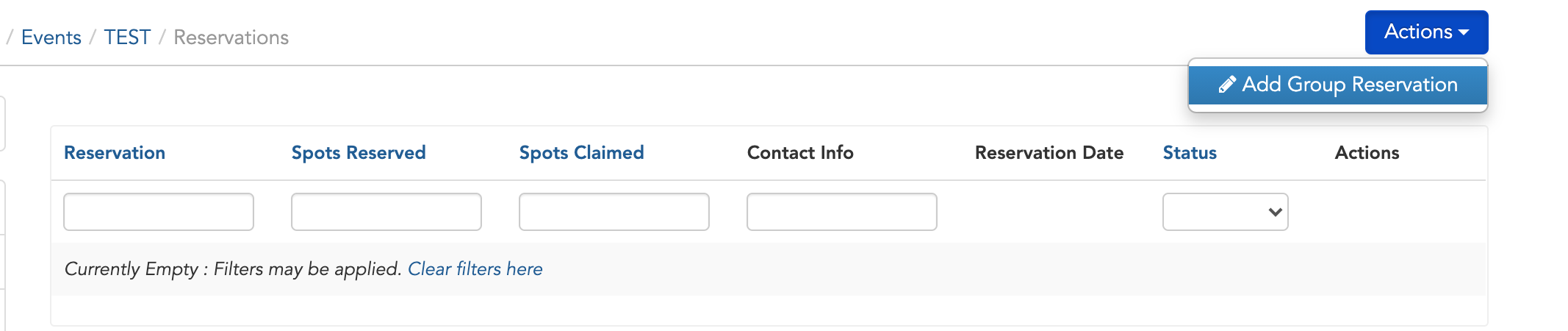Viewport: 1568px width, 331px height.
Task: Click the Reservation Date column header
Action: [1049, 152]
